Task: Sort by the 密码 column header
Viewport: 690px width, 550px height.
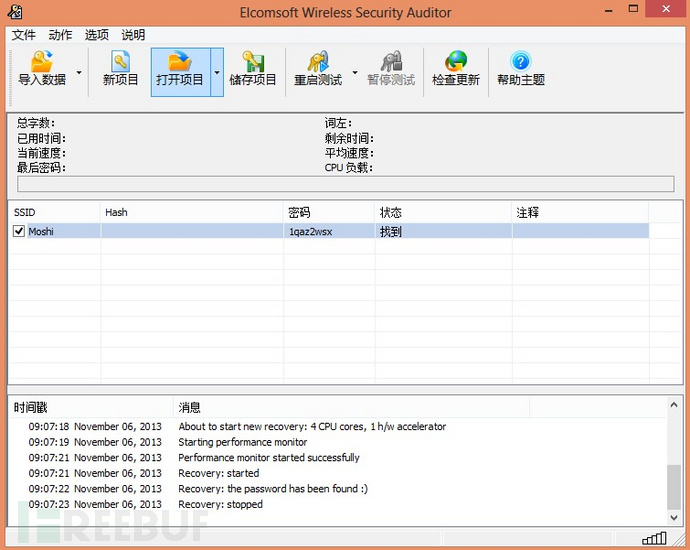Action: pyautogui.click(x=329, y=213)
